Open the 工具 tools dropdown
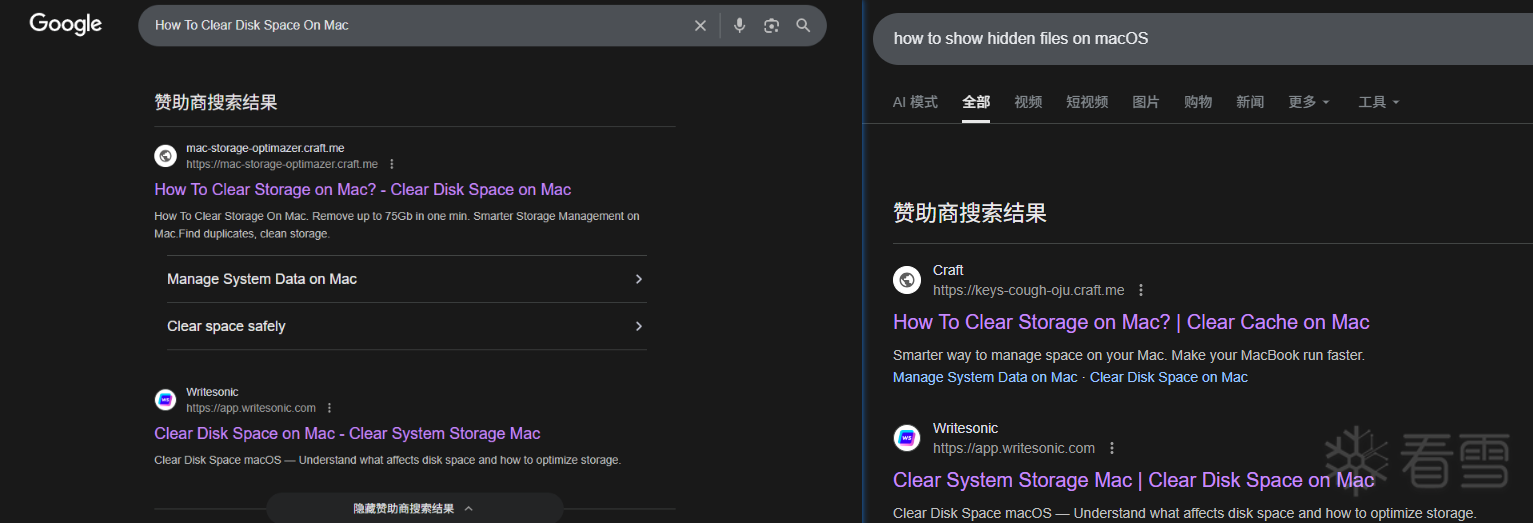This screenshot has width=1533, height=523. pyautogui.click(x=1378, y=102)
